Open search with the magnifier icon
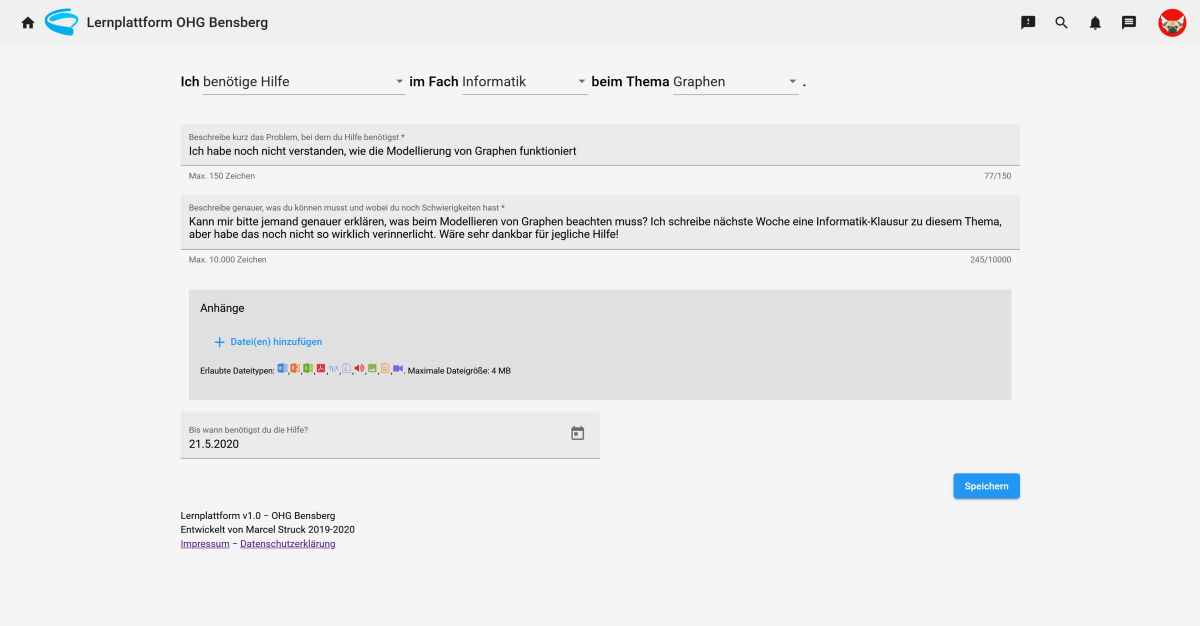1200x626 pixels. pyautogui.click(x=1061, y=22)
